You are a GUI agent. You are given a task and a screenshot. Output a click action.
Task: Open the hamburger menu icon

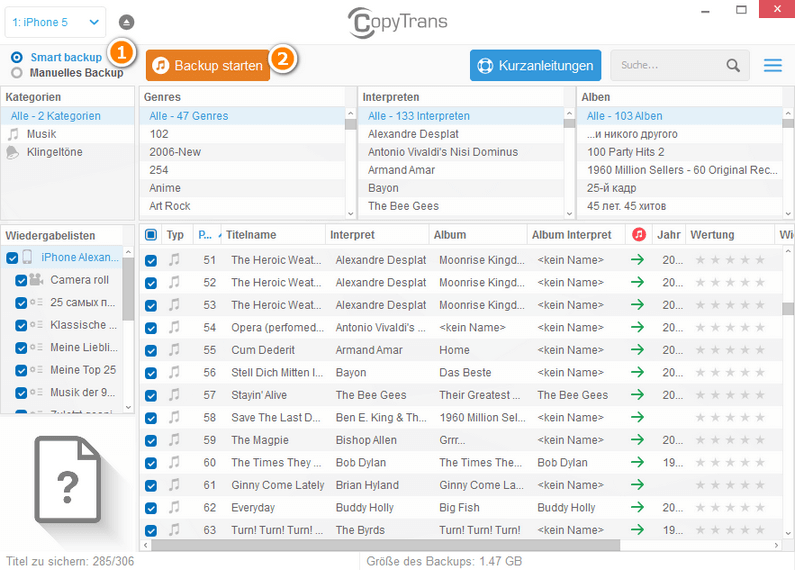click(x=773, y=65)
